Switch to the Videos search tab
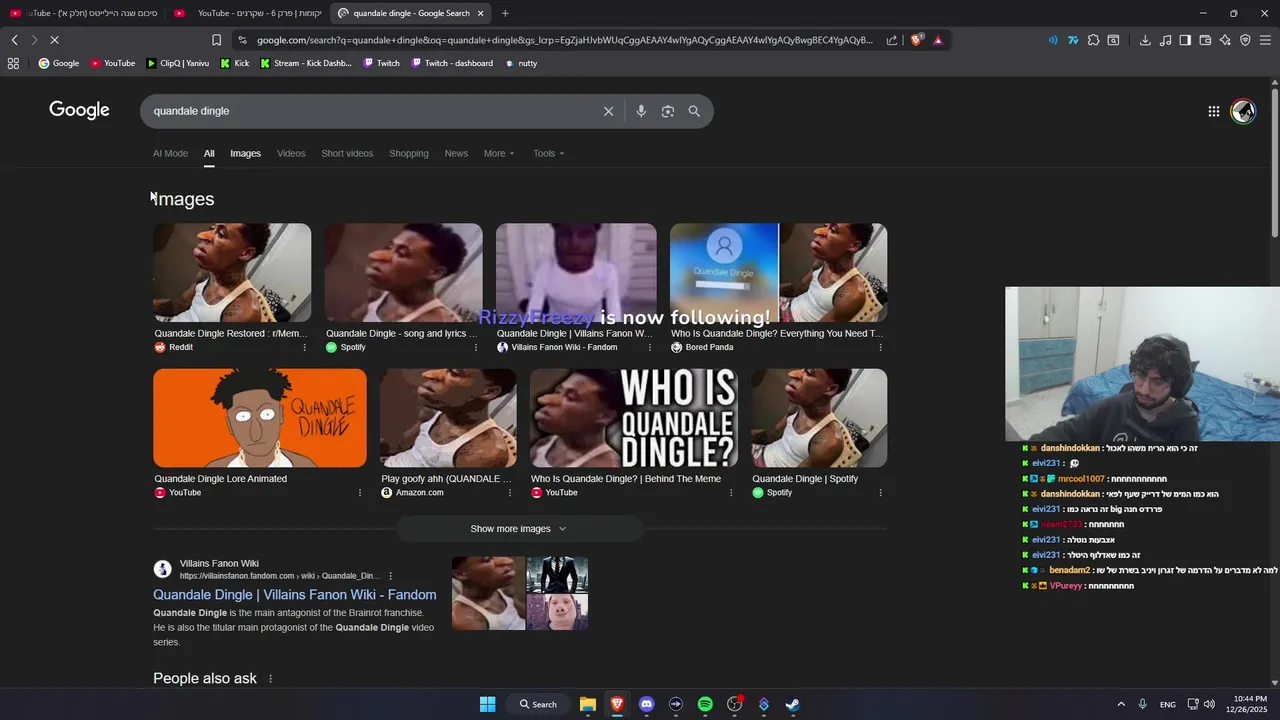This screenshot has width=1280, height=720. tap(291, 153)
